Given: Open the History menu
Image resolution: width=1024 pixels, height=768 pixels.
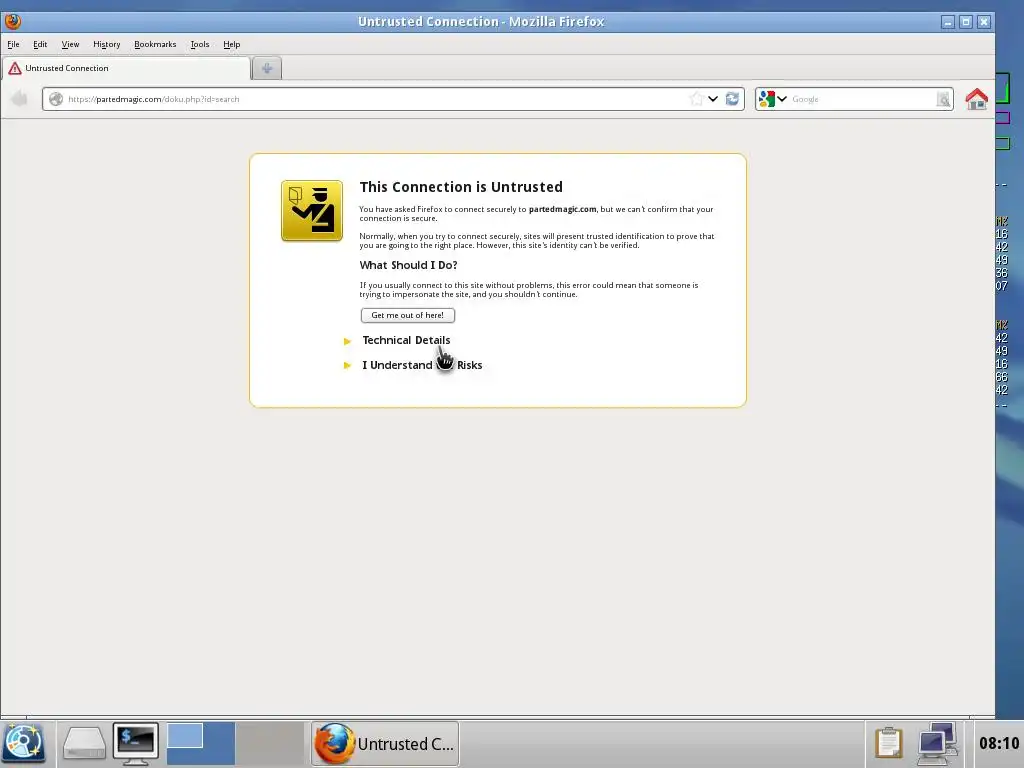Looking at the screenshot, I should coord(106,44).
